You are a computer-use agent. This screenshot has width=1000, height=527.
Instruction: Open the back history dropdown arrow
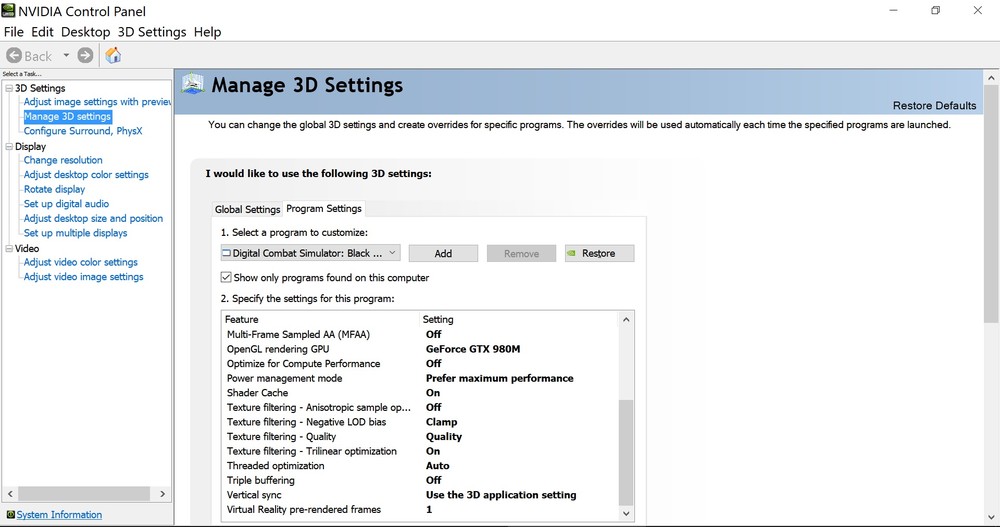pyautogui.click(x=66, y=56)
